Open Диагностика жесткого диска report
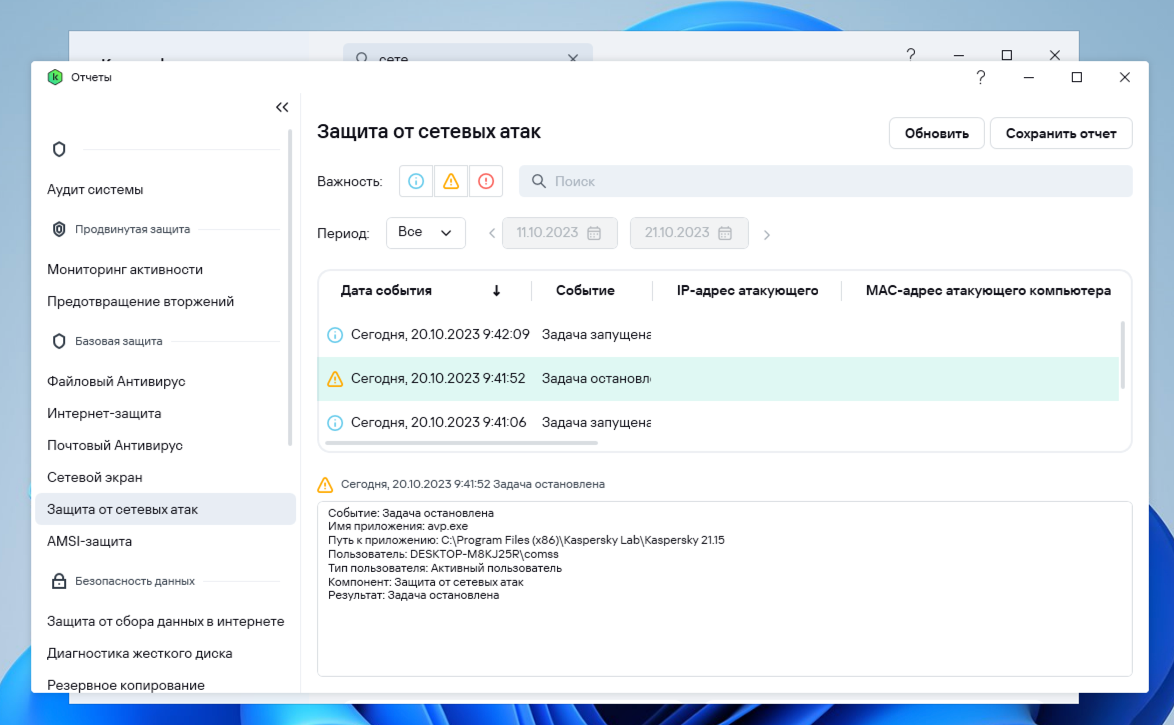The image size is (1174, 725). (x=139, y=654)
